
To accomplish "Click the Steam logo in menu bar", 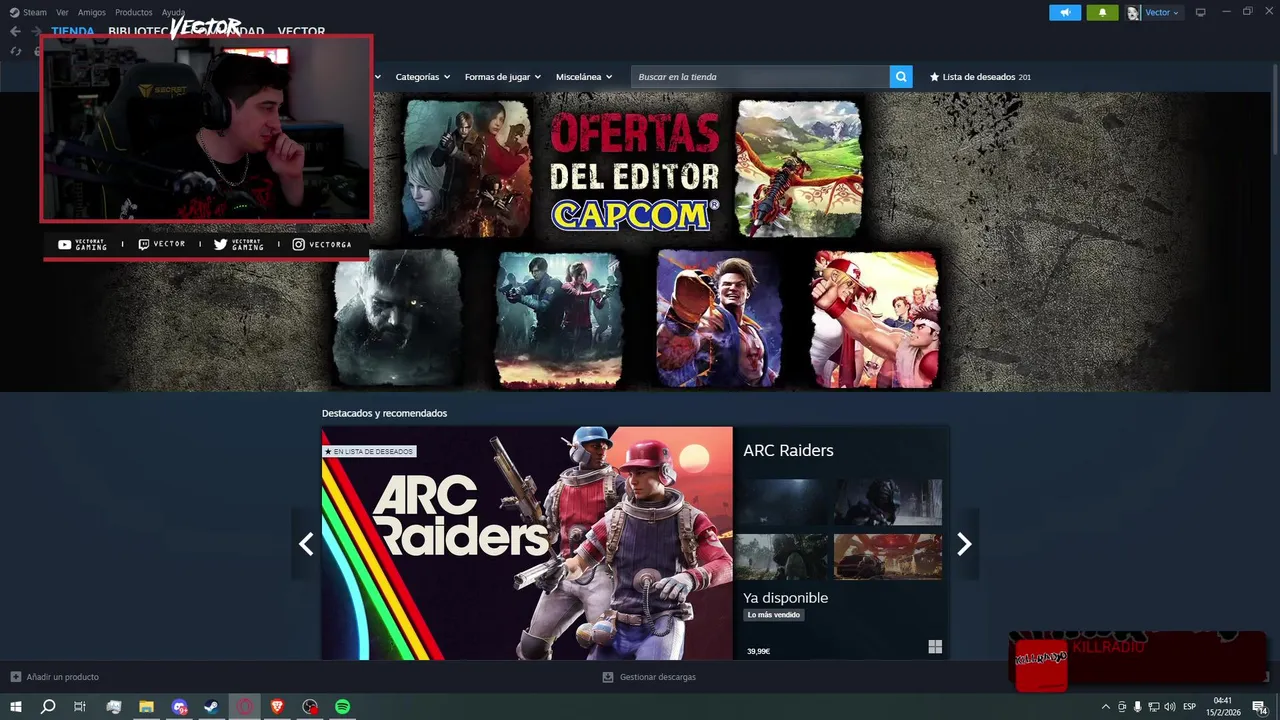I will (14, 12).
